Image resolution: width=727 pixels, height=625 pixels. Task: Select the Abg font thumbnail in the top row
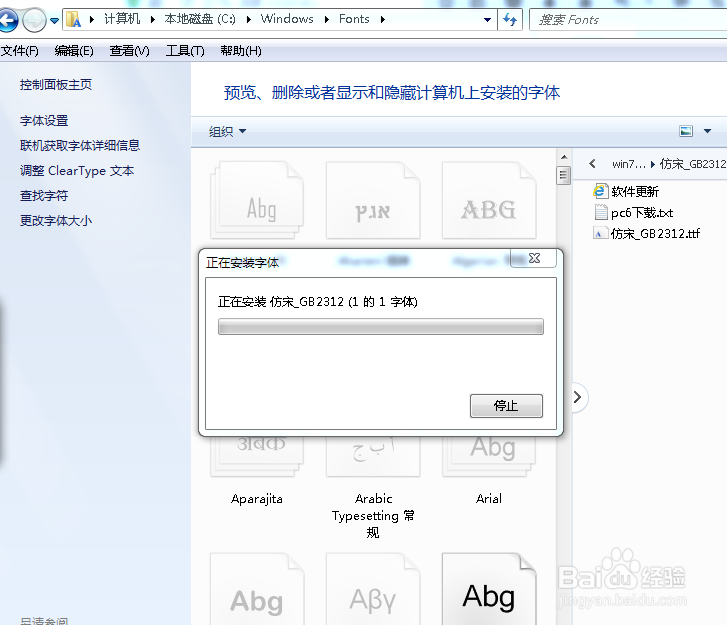258,200
